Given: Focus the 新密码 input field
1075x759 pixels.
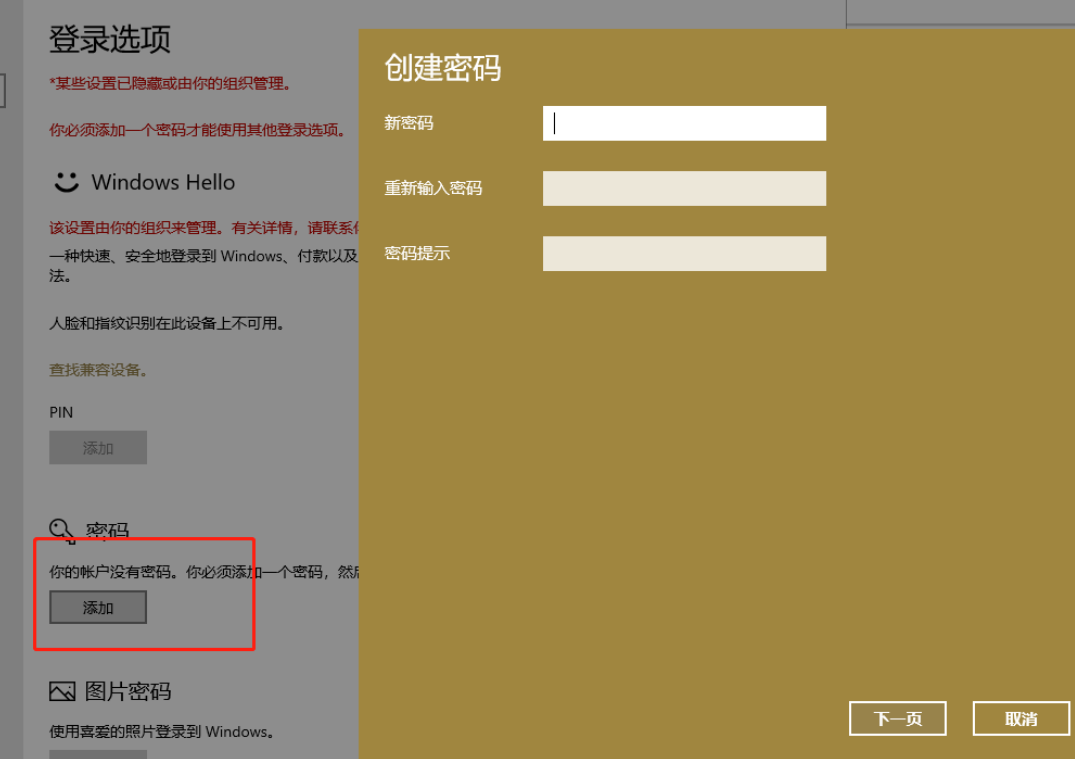Looking at the screenshot, I should click(x=684, y=123).
